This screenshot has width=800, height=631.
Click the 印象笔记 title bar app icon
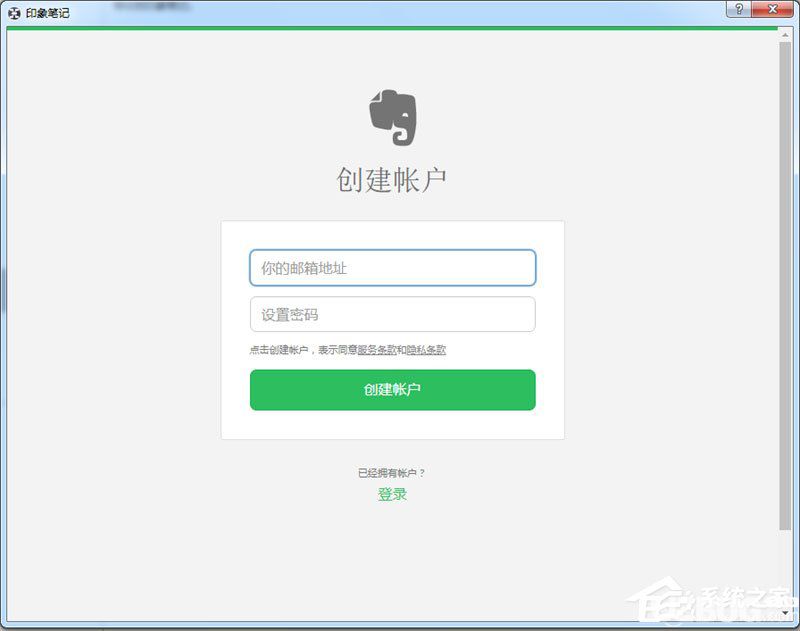pyautogui.click(x=14, y=13)
